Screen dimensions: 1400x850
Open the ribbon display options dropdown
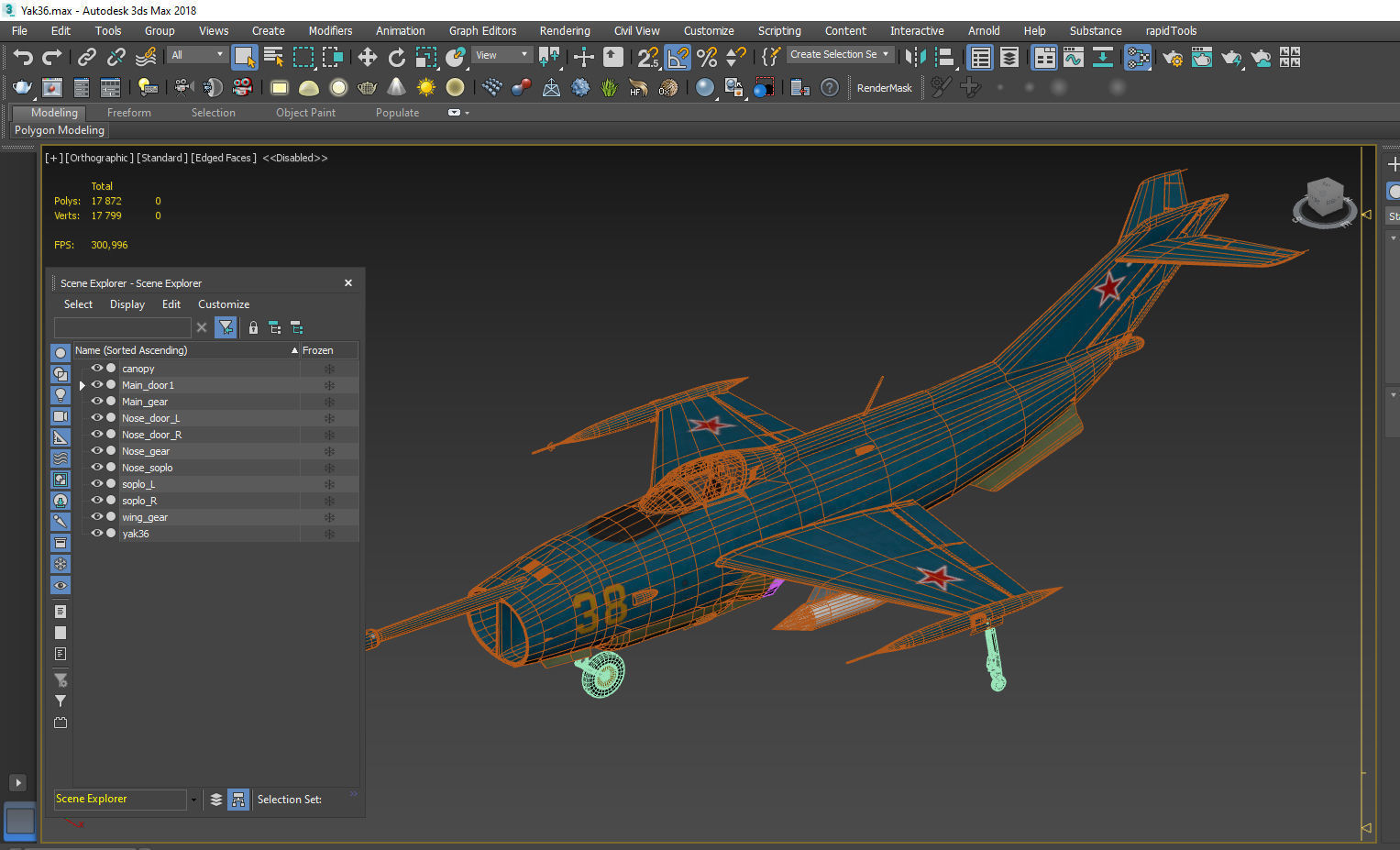(458, 113)
